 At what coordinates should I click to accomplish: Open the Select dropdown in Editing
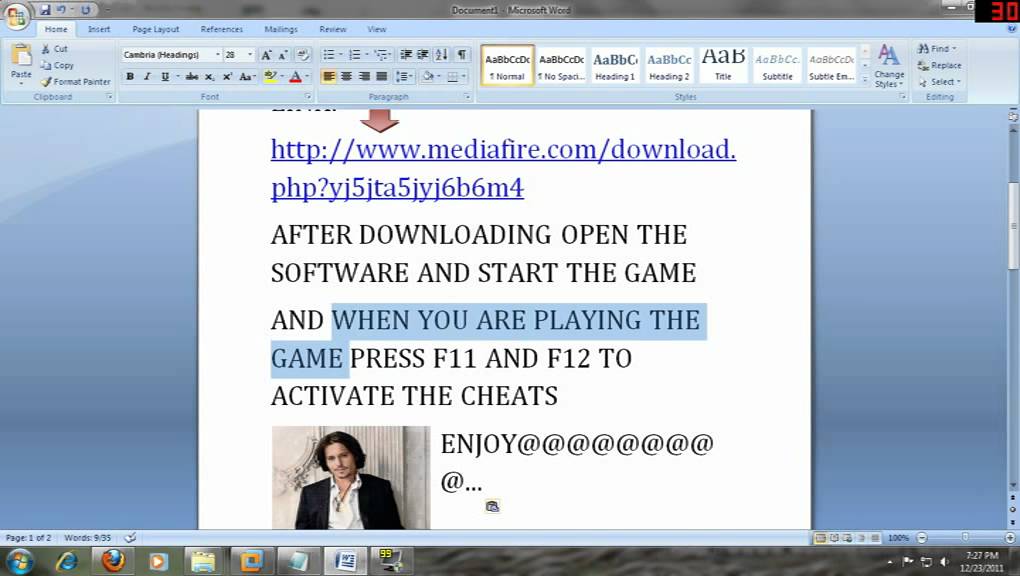tap(939, 82)
